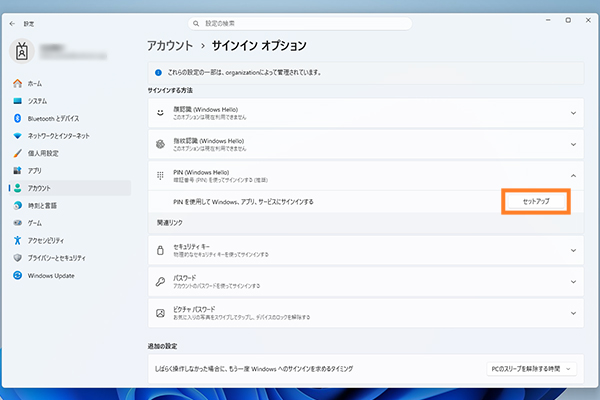Open the PC sleep wake time dropdown

pos(532,369)
